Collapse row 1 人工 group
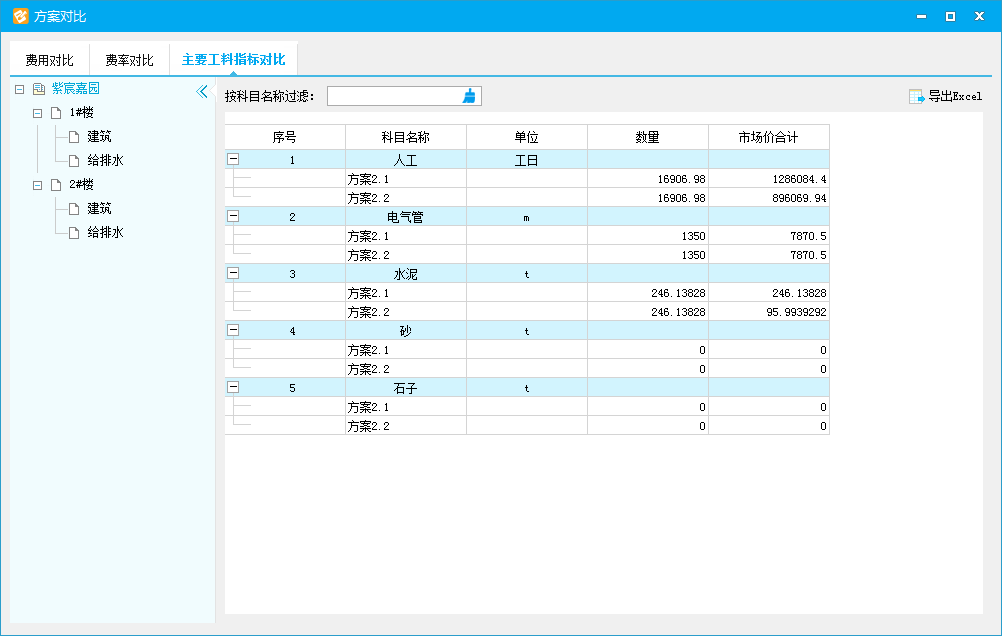Viewport: 1002px width, 636px height. click(x=233, y=159)
